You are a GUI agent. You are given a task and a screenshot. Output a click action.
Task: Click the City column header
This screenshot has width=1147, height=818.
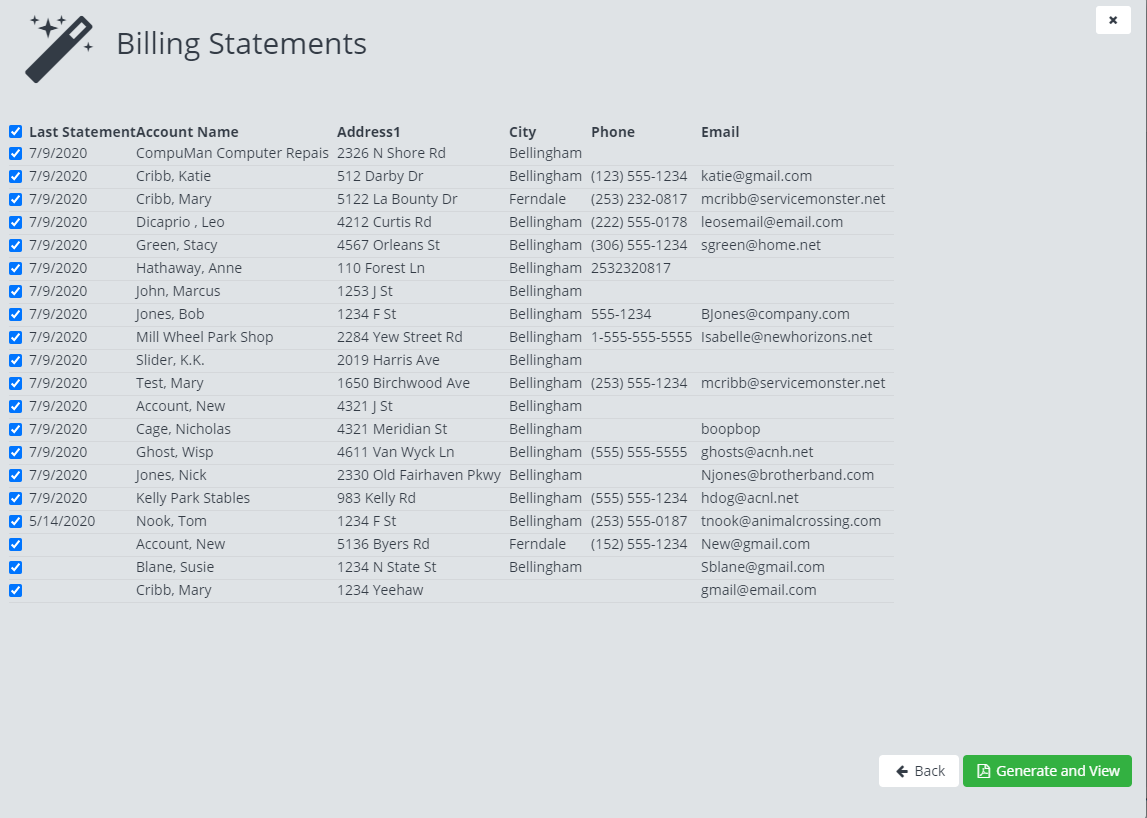(x=522, y=132)
